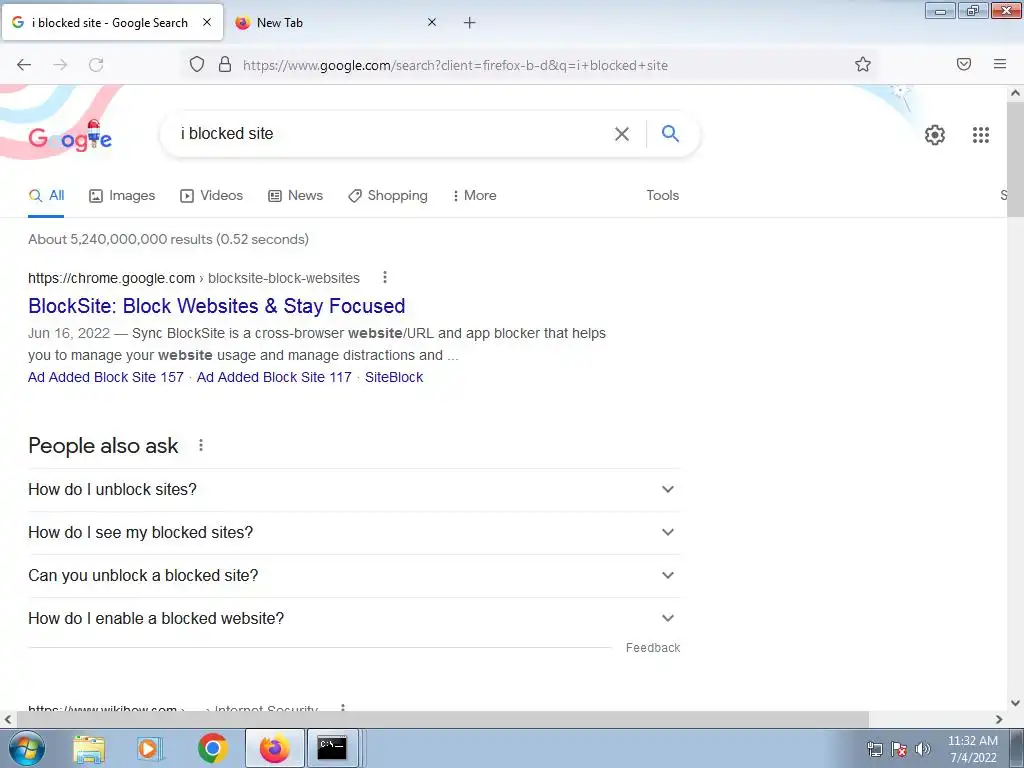This screenshot has width=1024, height=768.
Task: Click the Firefox taskbar icon
Action: [x=274, y=748]
